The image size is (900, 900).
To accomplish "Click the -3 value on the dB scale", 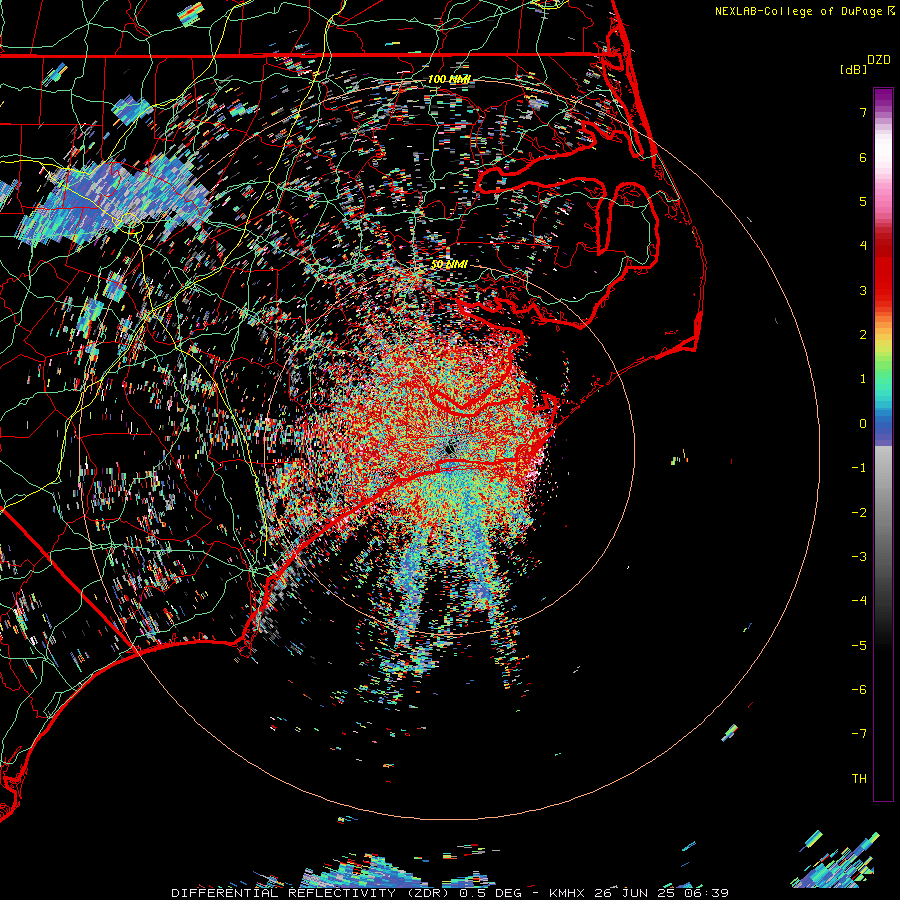I will pyautogui.click(x=859, y=557).
